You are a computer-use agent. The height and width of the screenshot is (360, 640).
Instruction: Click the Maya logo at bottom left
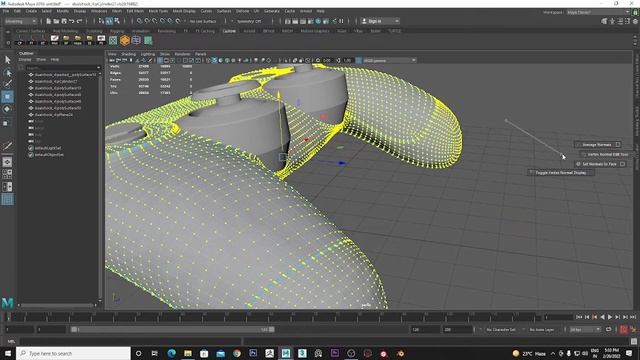[x=7, y=302]
